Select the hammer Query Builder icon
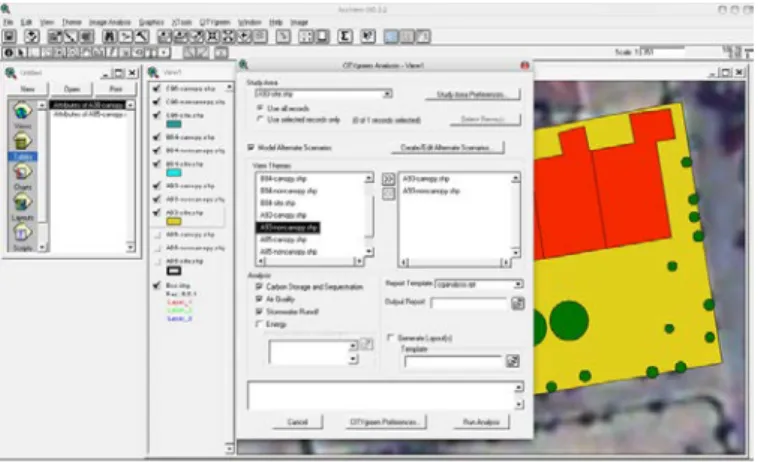758x462 pixels. 142,36
